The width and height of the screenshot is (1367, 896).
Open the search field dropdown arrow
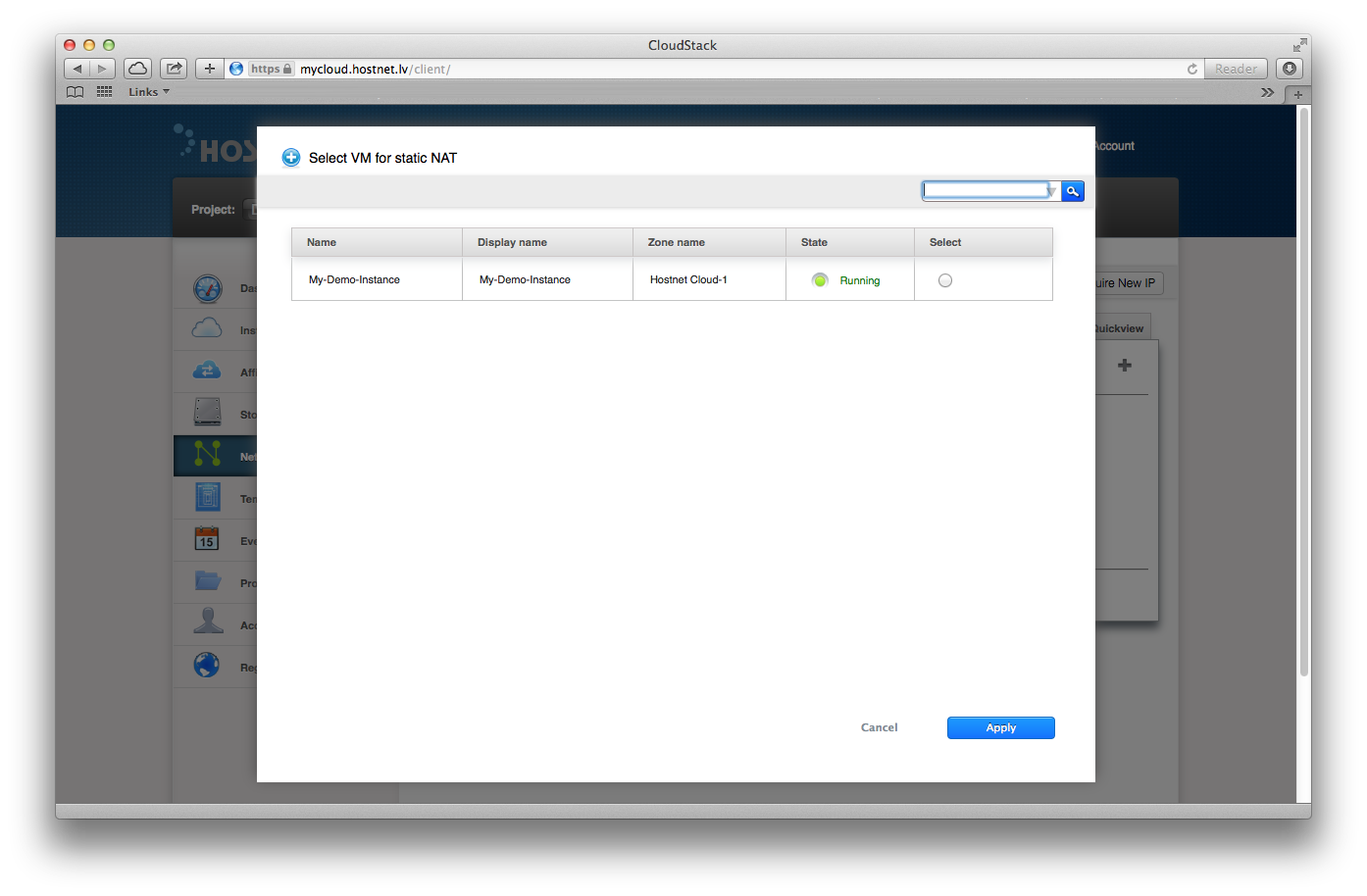pos(1051,191)
